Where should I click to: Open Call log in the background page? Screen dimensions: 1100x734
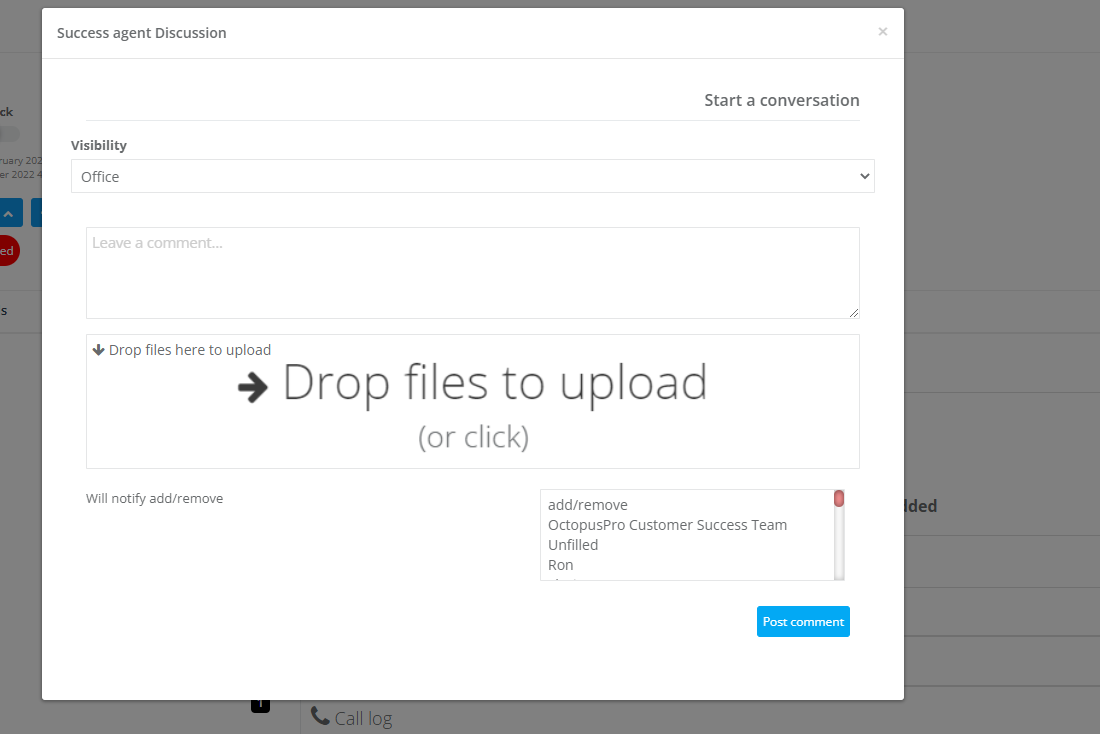[363, 719]
